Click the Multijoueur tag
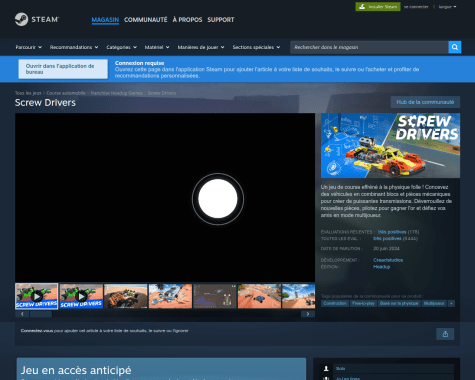 click(434, 303)
